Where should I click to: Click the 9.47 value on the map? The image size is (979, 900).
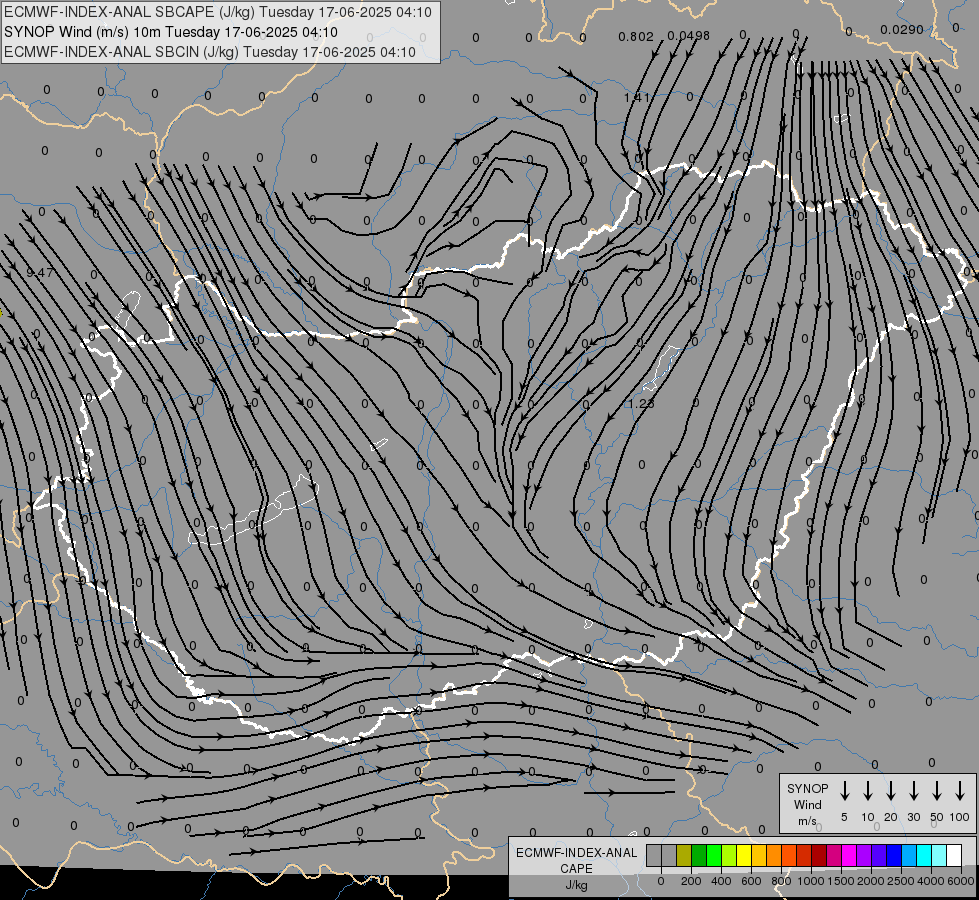(40, 272)
